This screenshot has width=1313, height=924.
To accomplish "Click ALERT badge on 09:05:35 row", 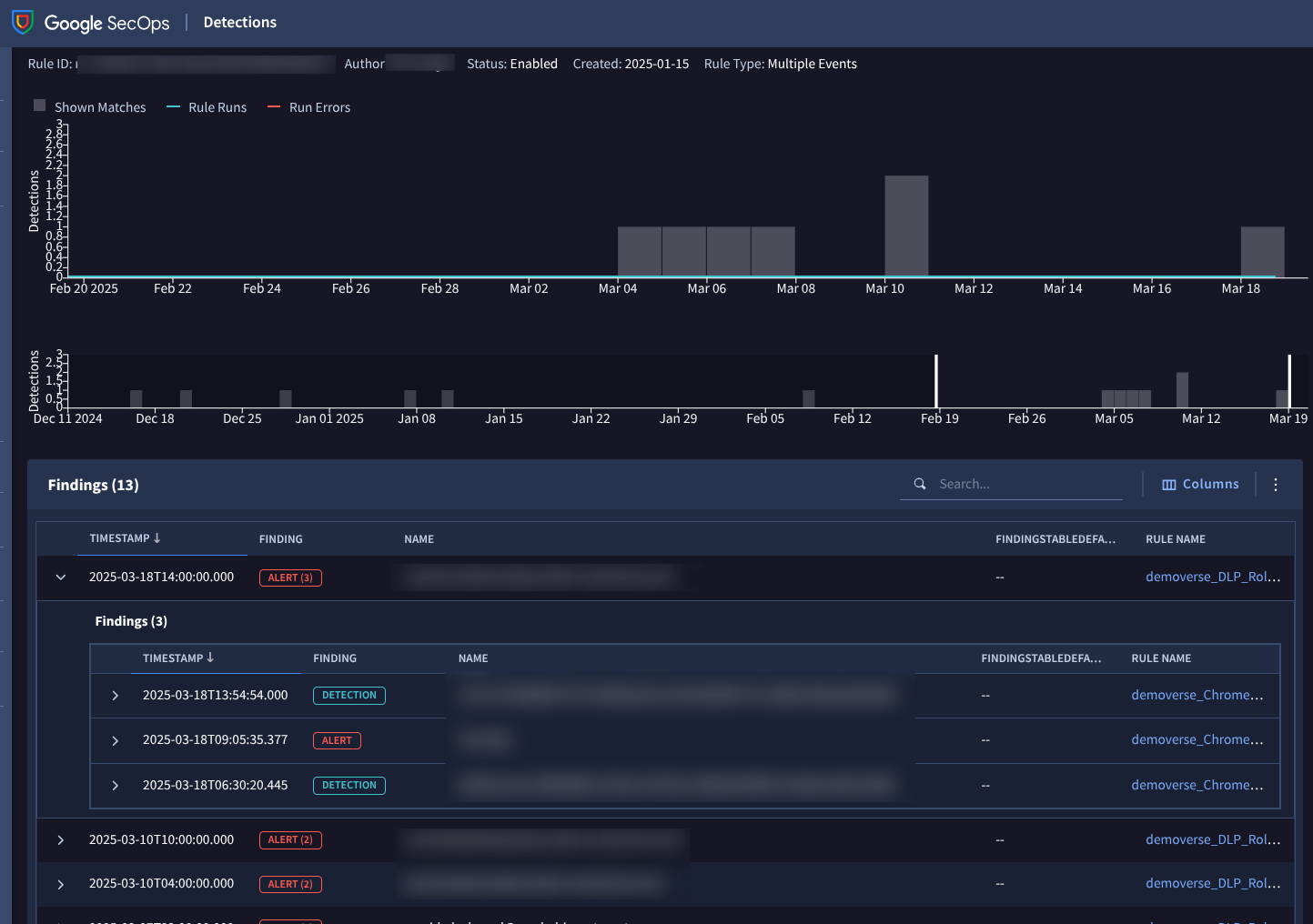I will [x=337, y=740].
